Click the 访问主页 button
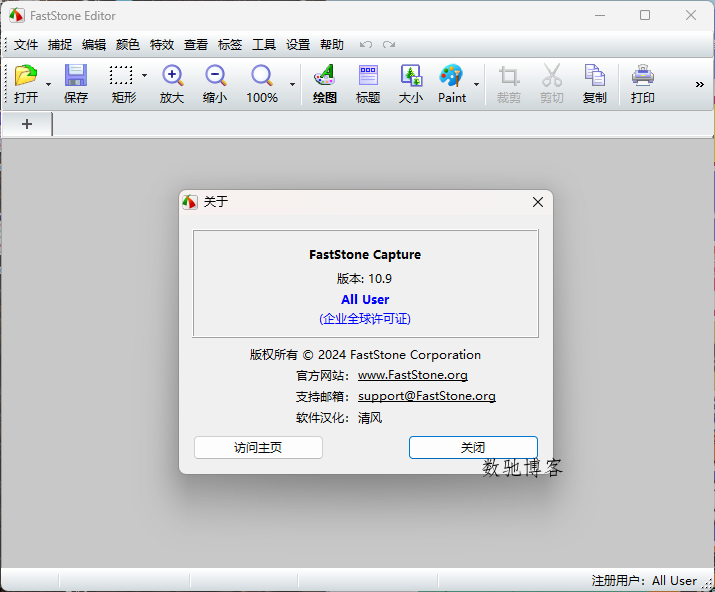The width and height of the screenshot is (715, 592). click(x=258, y=447)
